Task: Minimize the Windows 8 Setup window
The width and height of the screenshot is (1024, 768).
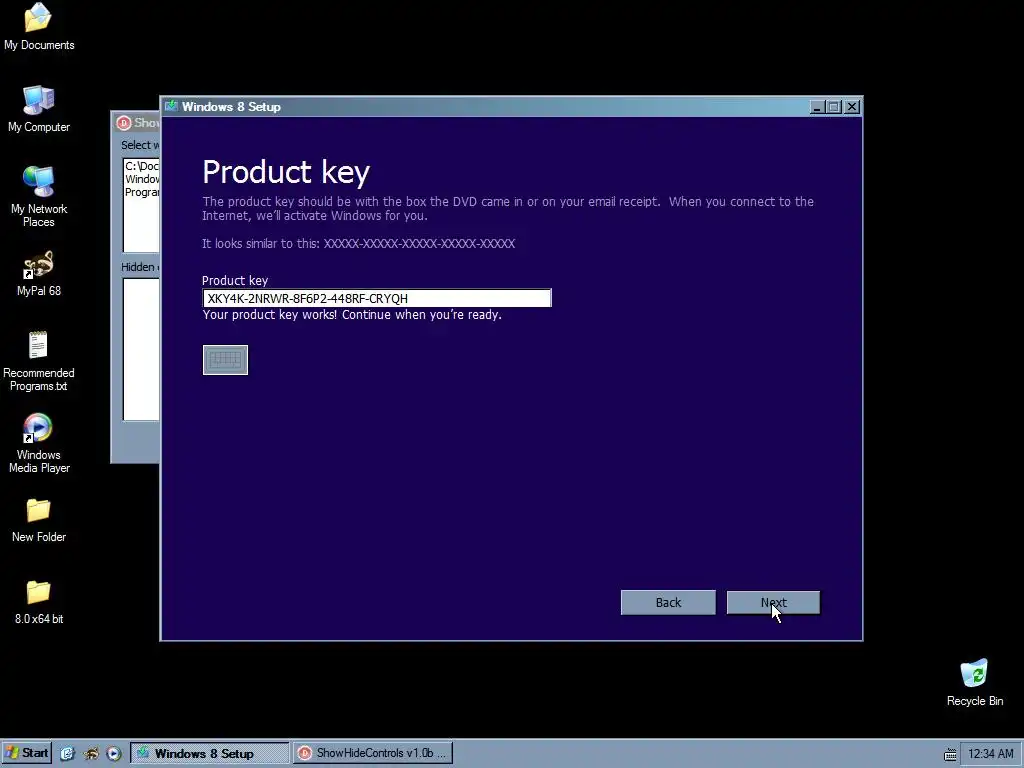Action: [x=816, y=106]
